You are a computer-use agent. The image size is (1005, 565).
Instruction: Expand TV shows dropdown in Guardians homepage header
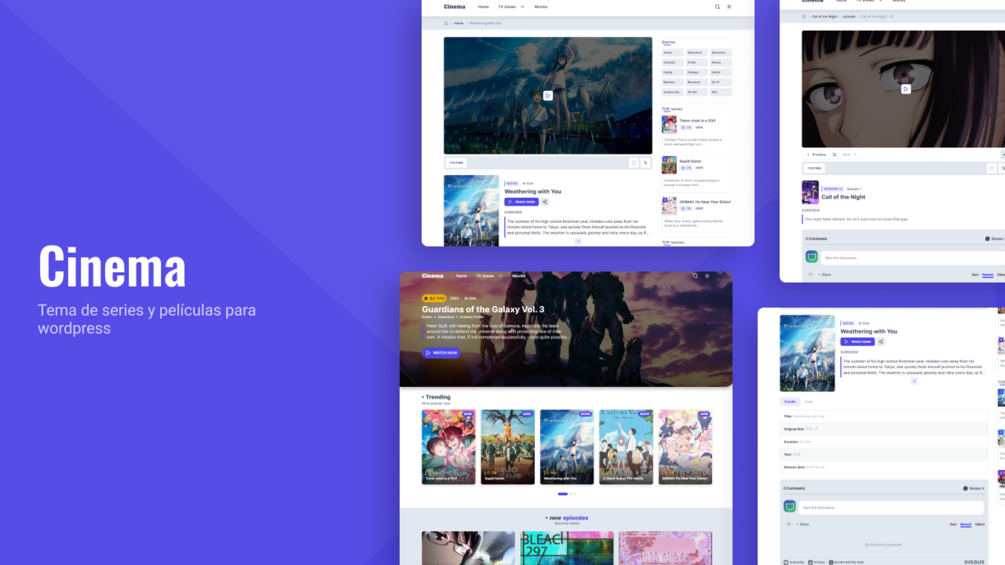[x=489, y=276]
